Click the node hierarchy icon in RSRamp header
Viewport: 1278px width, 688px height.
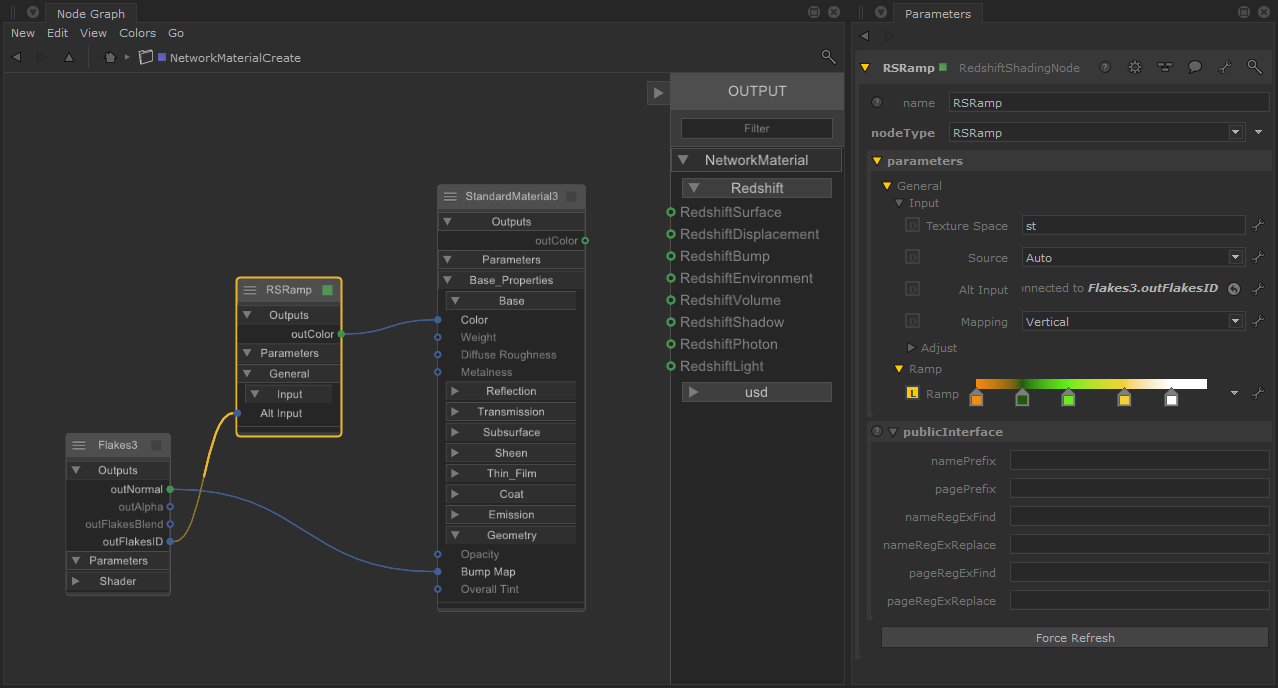[1164, 68]
